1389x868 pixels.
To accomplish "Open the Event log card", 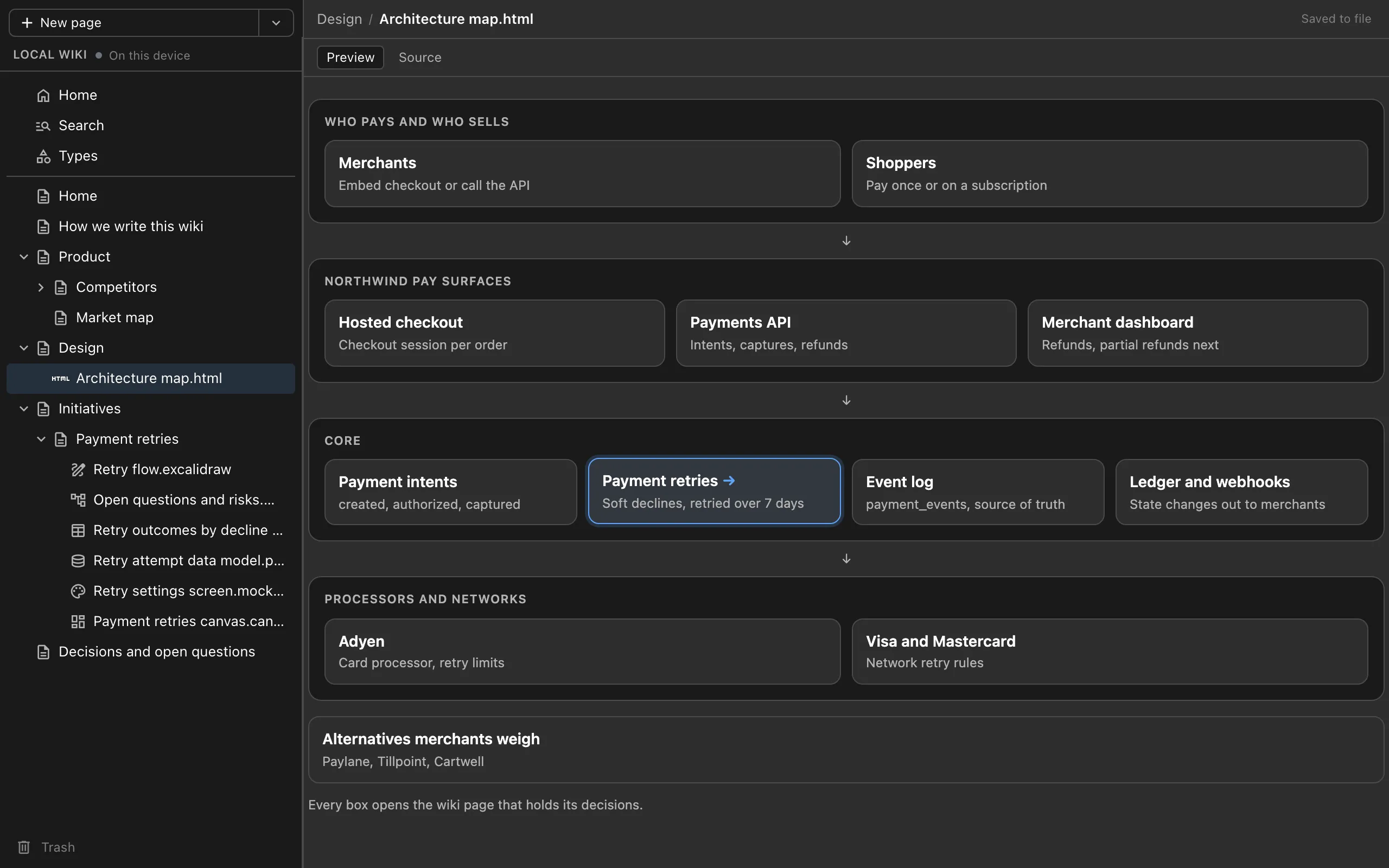I will click(x=978, y=493).
